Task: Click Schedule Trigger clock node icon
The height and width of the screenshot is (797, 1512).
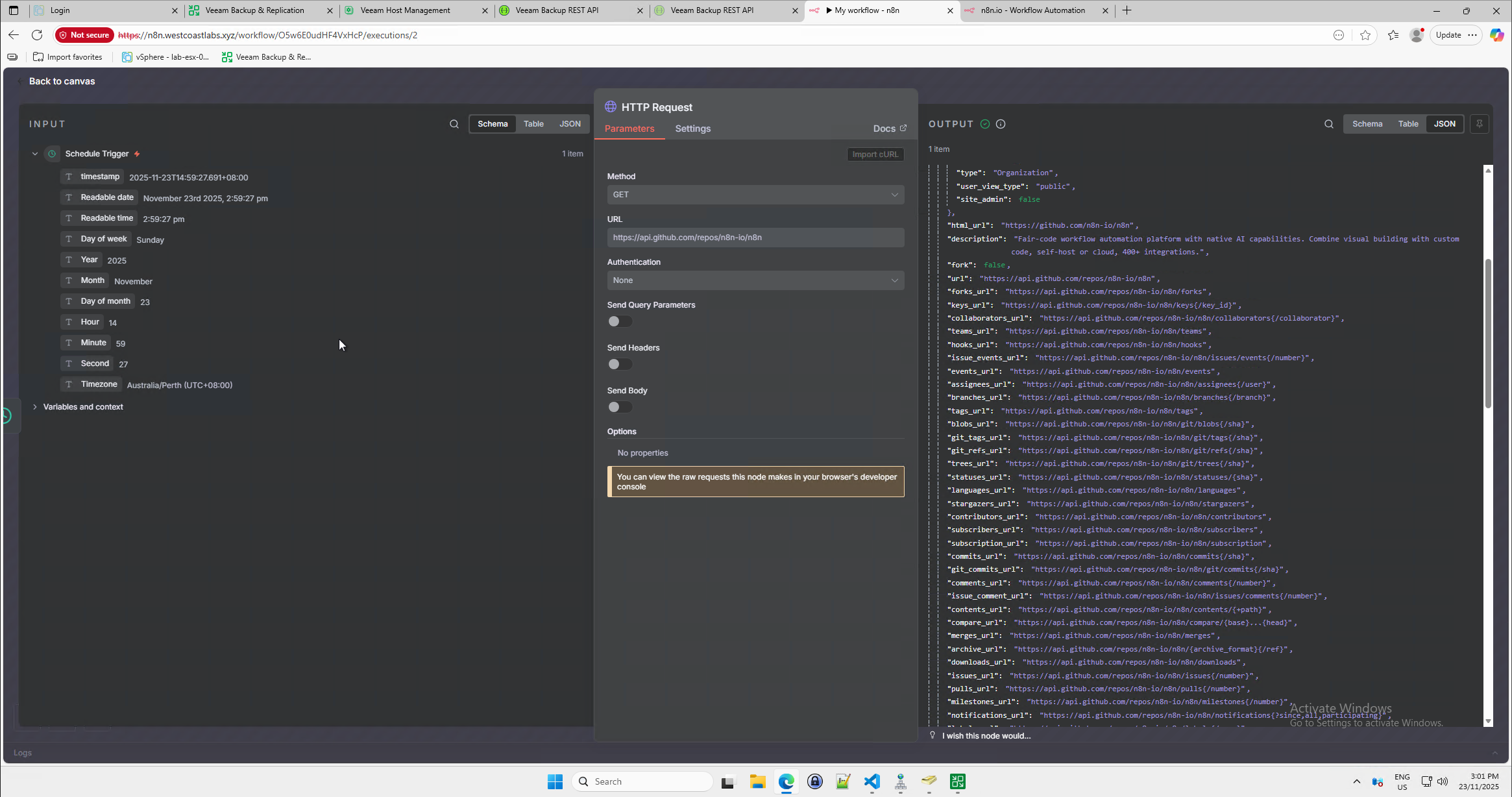Action: (52, 154)
